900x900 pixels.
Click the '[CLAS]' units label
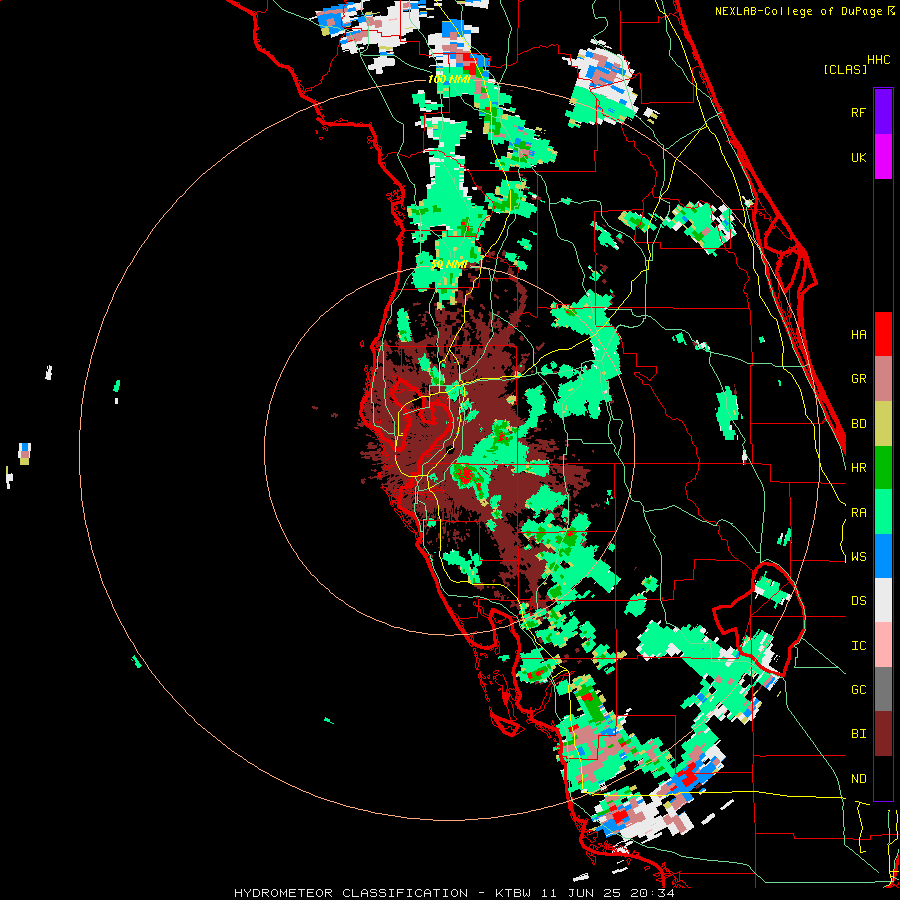click(845, 69)
